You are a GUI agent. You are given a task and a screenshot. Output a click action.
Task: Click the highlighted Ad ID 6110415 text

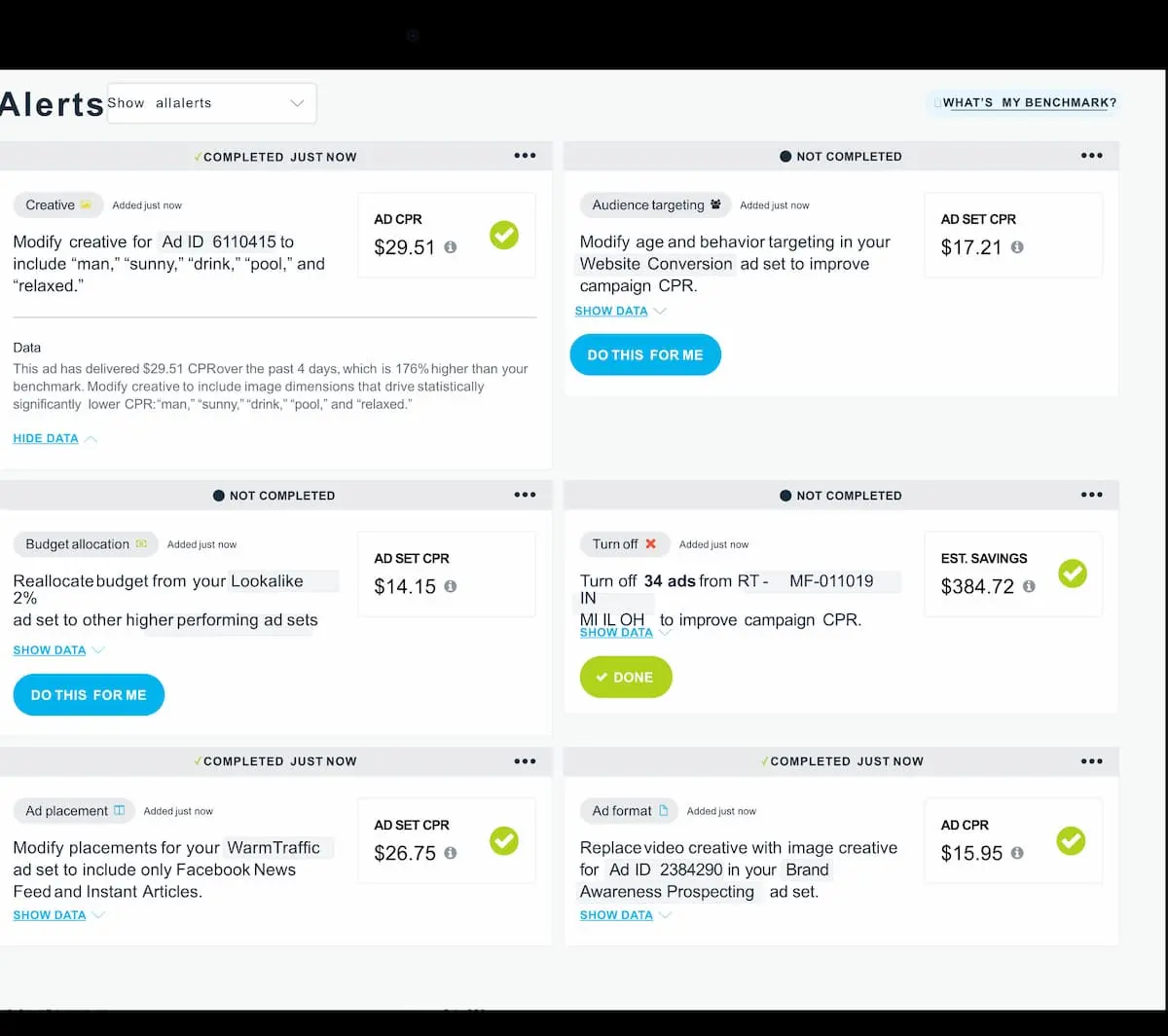pos(219,241)
